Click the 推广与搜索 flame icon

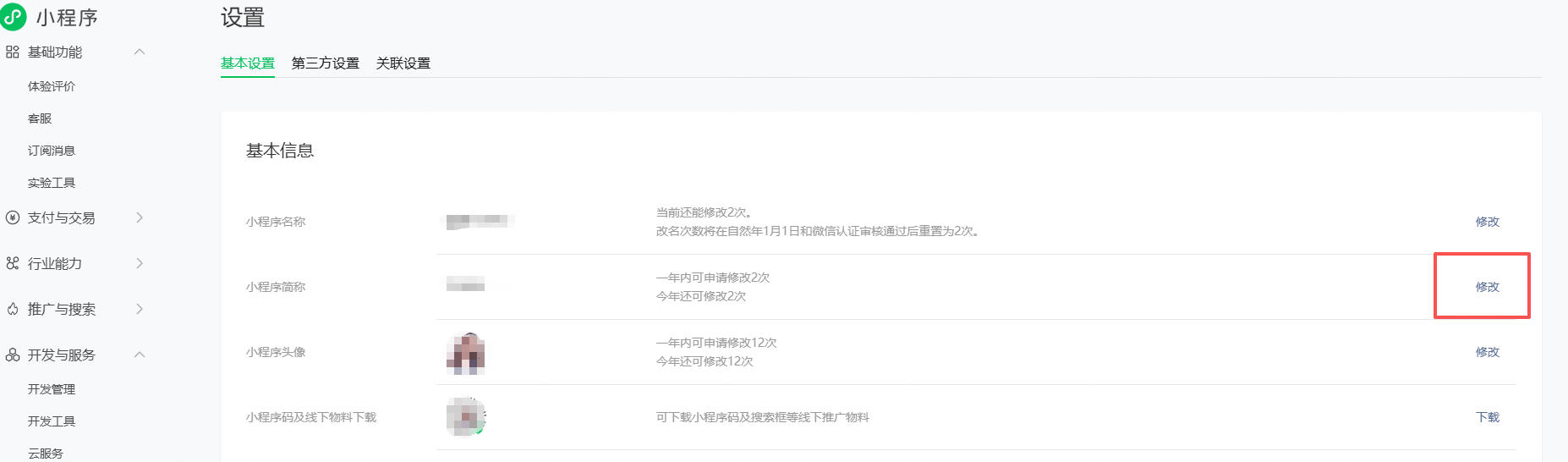point(12,309)
